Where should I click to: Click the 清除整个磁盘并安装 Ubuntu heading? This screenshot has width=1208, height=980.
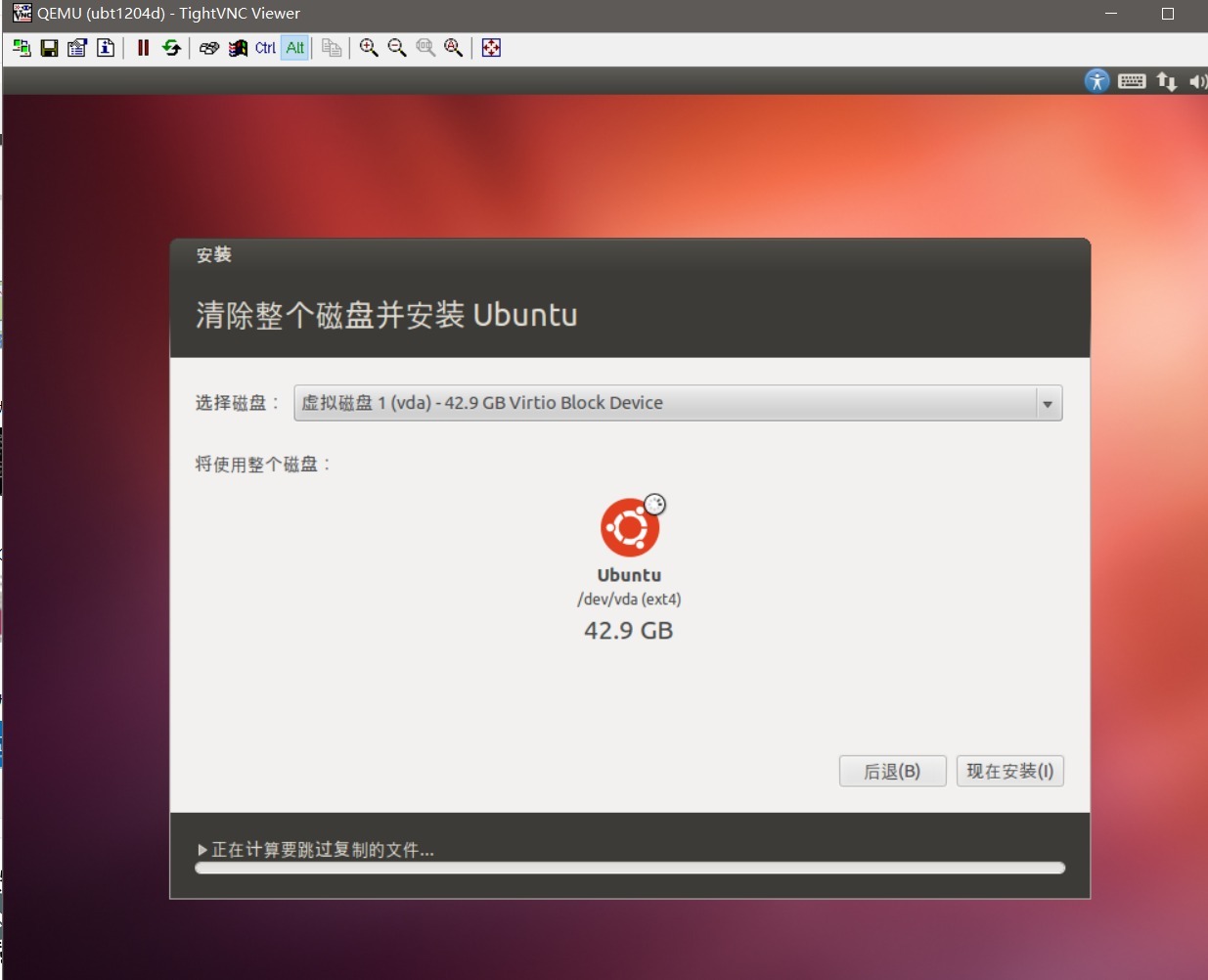(386, 315)
